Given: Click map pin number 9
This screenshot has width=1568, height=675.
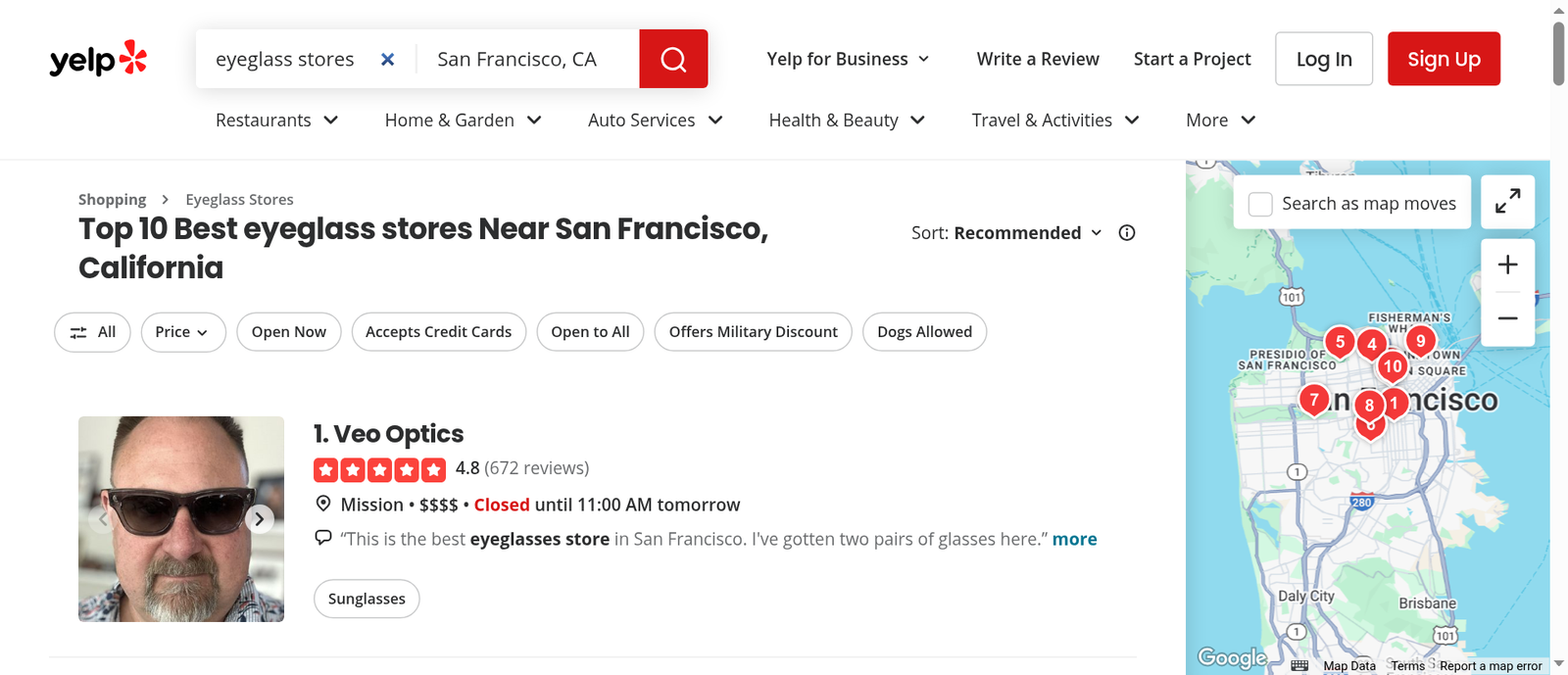Looking at the screenshot, I should [x=1420, y=342].
